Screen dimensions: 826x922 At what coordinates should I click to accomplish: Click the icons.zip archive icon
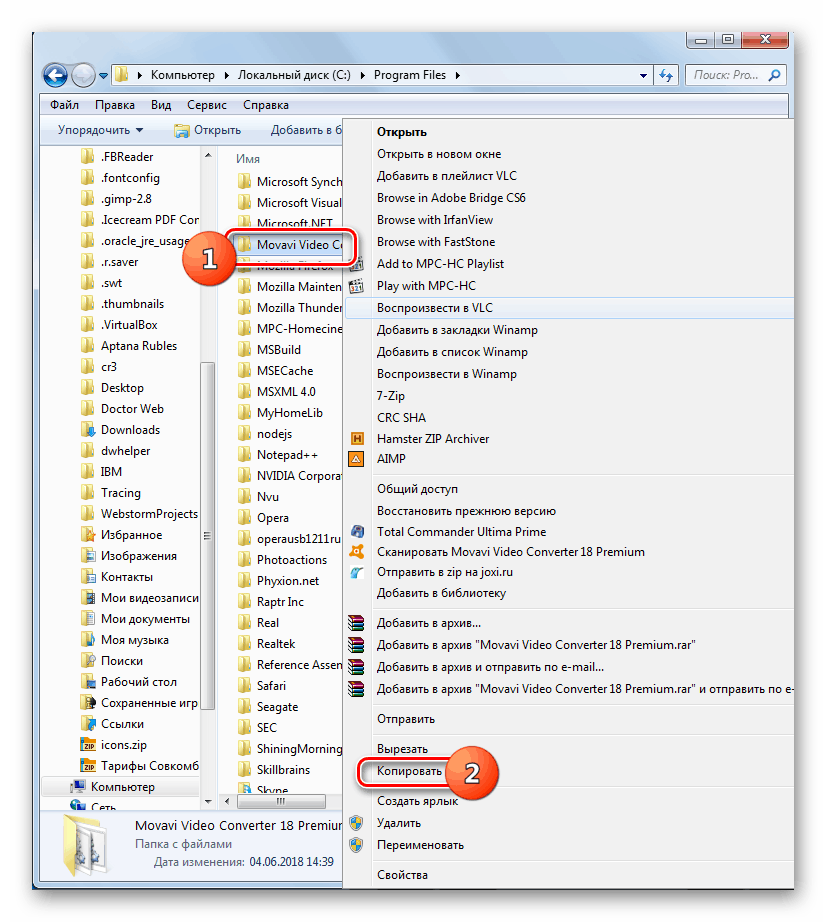click(x=88, y=744)
